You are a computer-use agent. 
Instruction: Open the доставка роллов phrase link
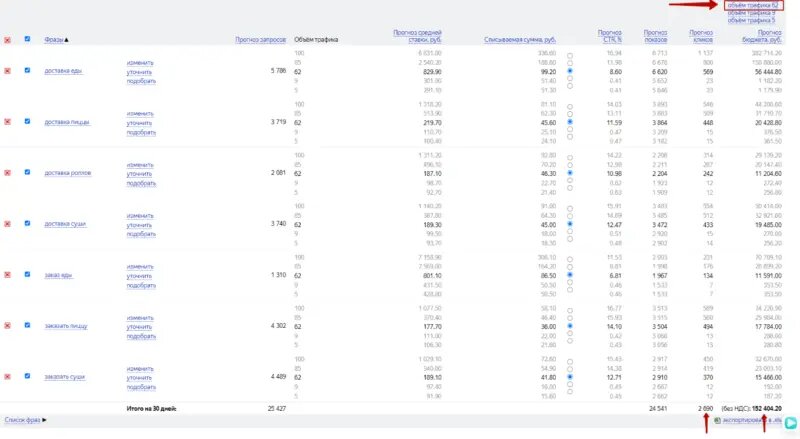68,173
